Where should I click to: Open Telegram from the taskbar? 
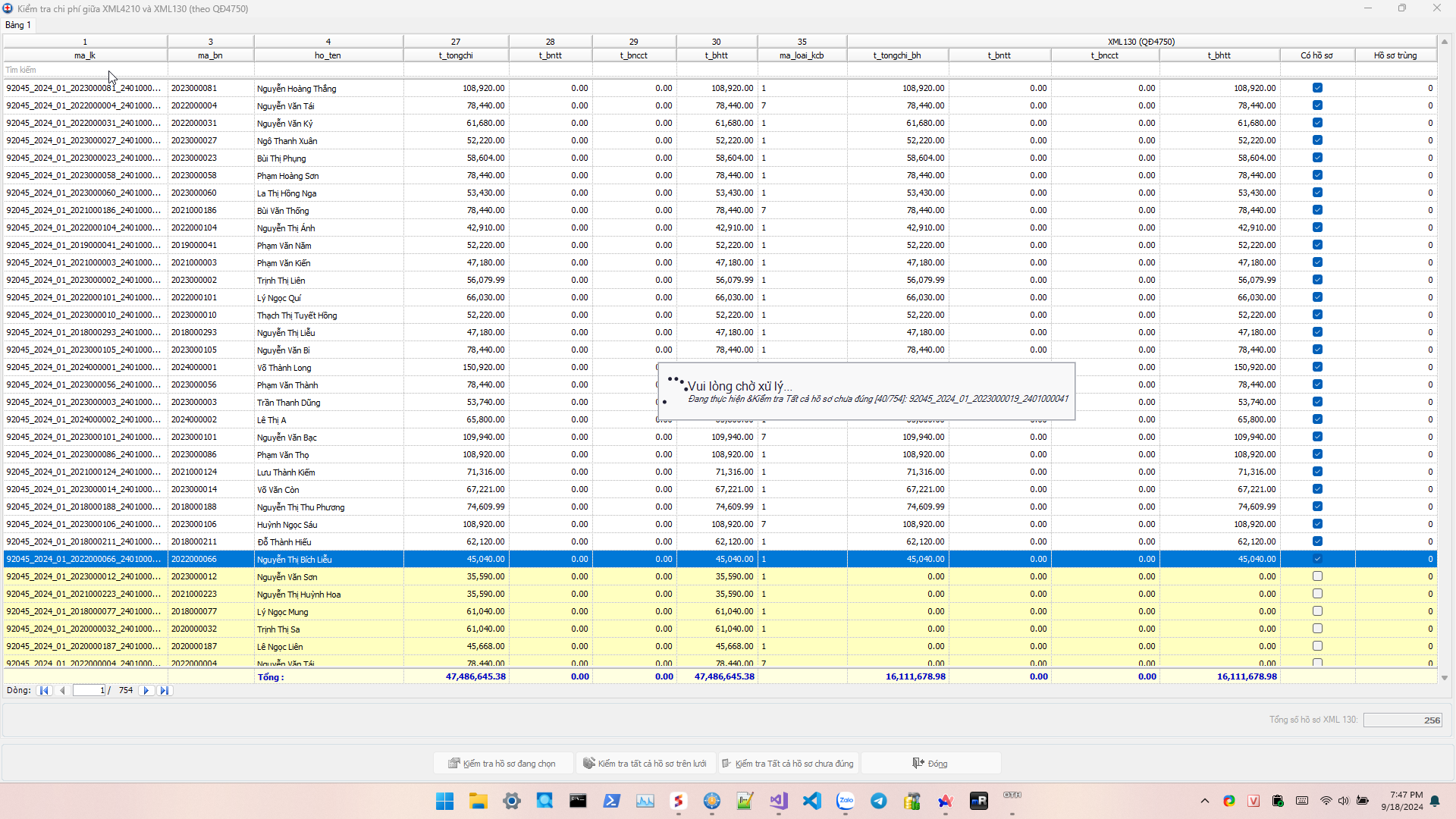pyautogui.click(x=878, y=801)
